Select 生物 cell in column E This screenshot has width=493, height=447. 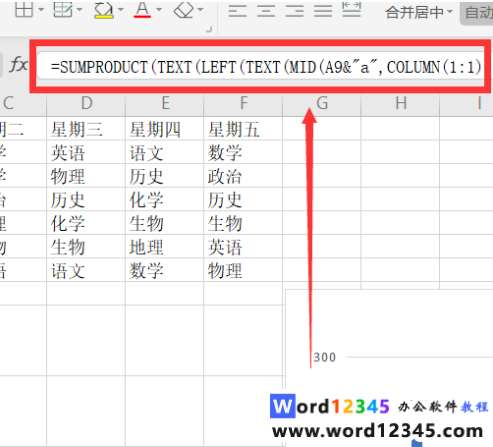165,223
